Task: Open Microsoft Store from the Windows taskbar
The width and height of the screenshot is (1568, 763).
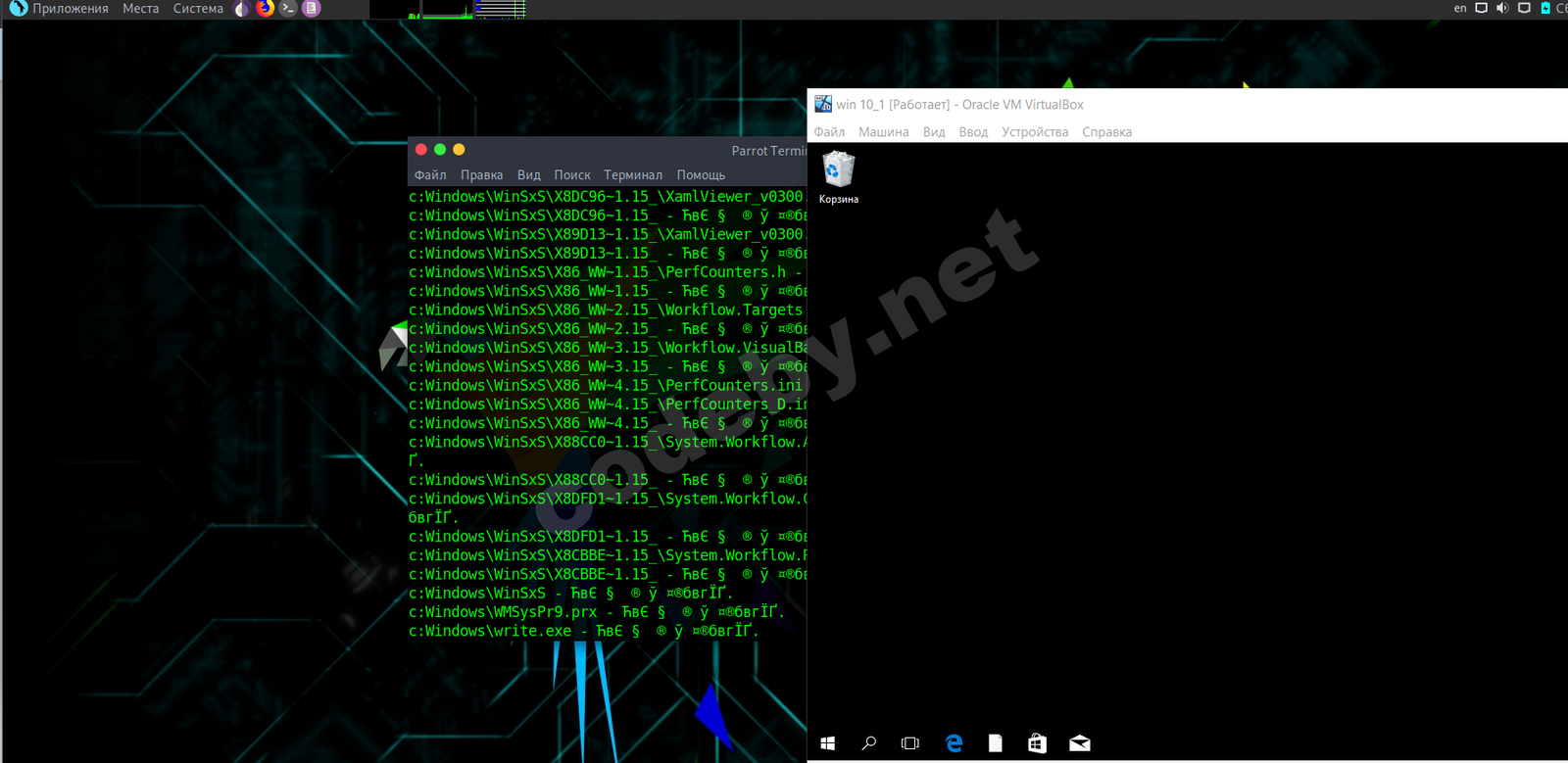Action: coord(1037,743)
